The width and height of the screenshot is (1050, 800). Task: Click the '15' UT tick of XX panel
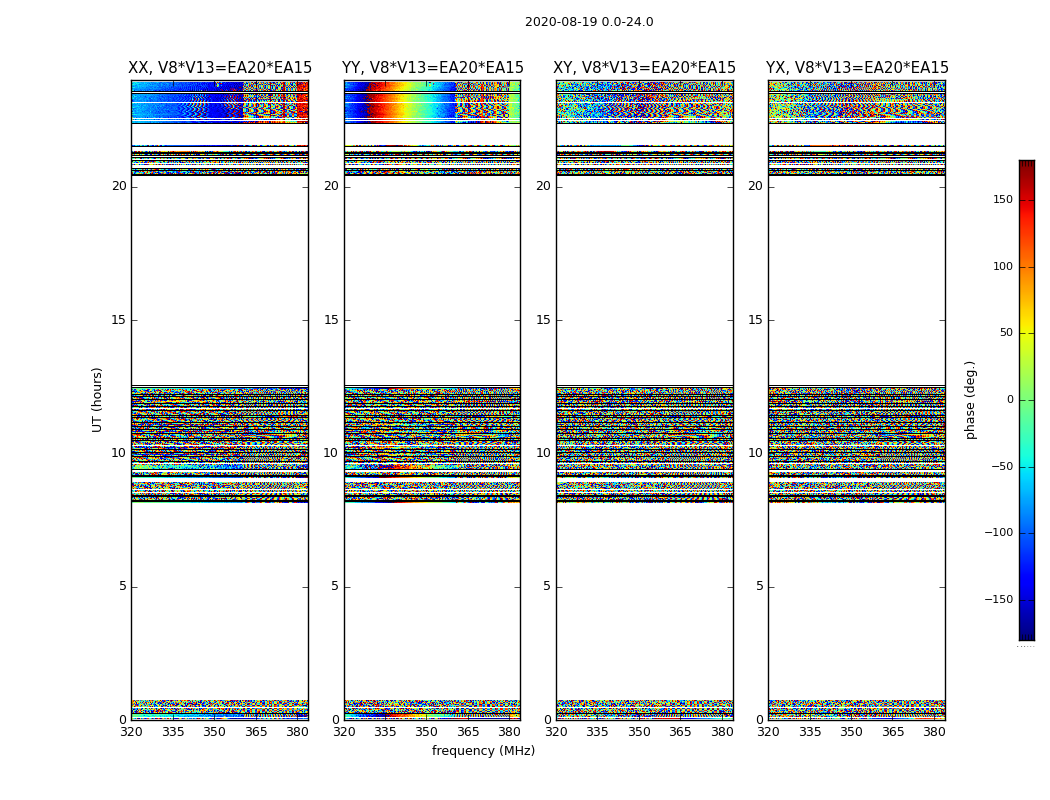(119, 320)
